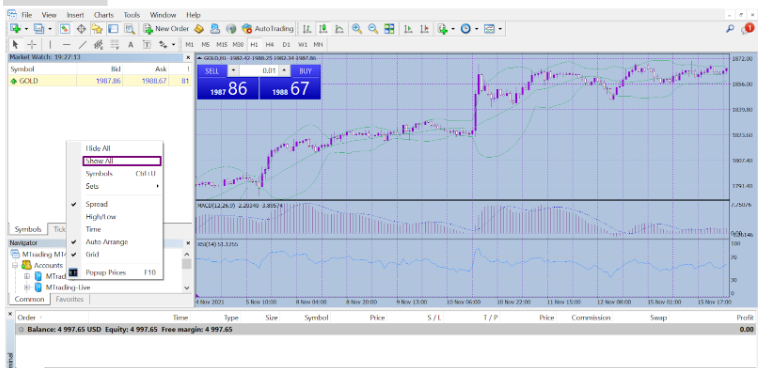Image resolution: width=773 pixels, height=378 pixels.
Task: Click the notification chat icon
Action: (x=747, y=29)
